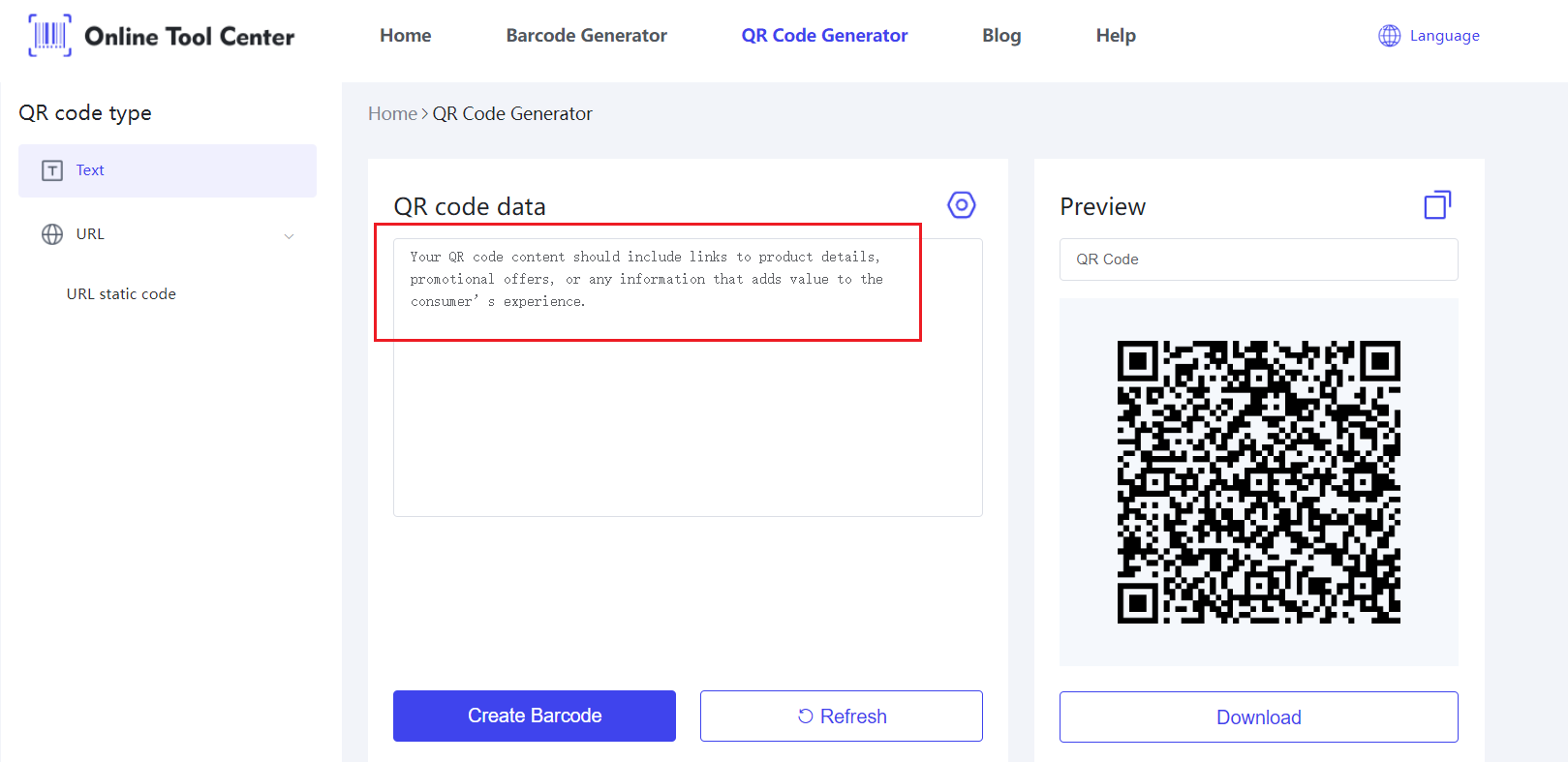The width and height of the screenshot is (1568, 762).
Task: Click the generated QR code preview image
Action: (x=1258, y=482)
